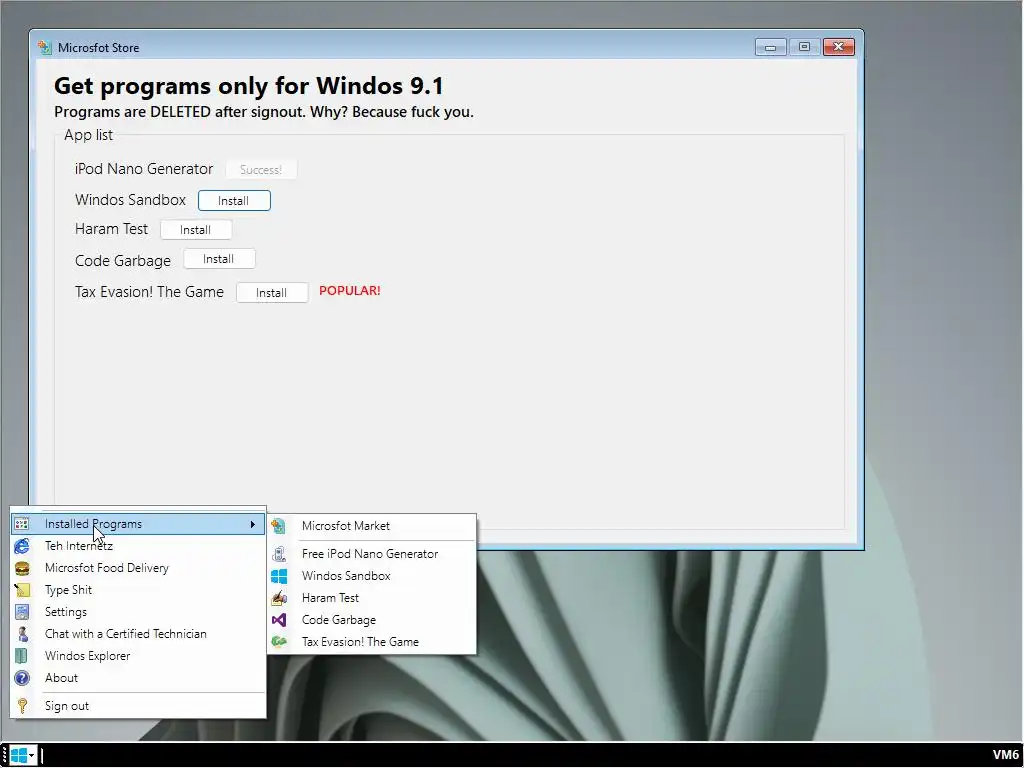Expand the Installed Programs submenu arrow
The width and height of the screenshot is (1024, 768).
(x=253, y=524)
